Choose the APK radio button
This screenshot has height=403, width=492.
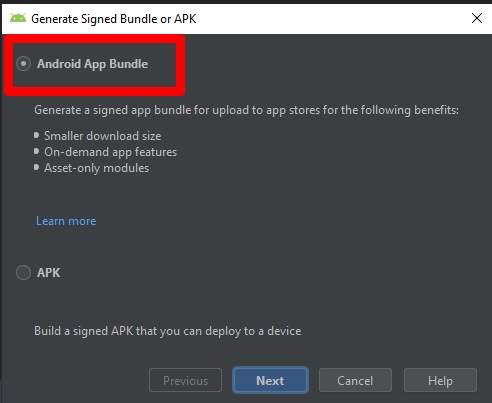(x=23, y=272)
